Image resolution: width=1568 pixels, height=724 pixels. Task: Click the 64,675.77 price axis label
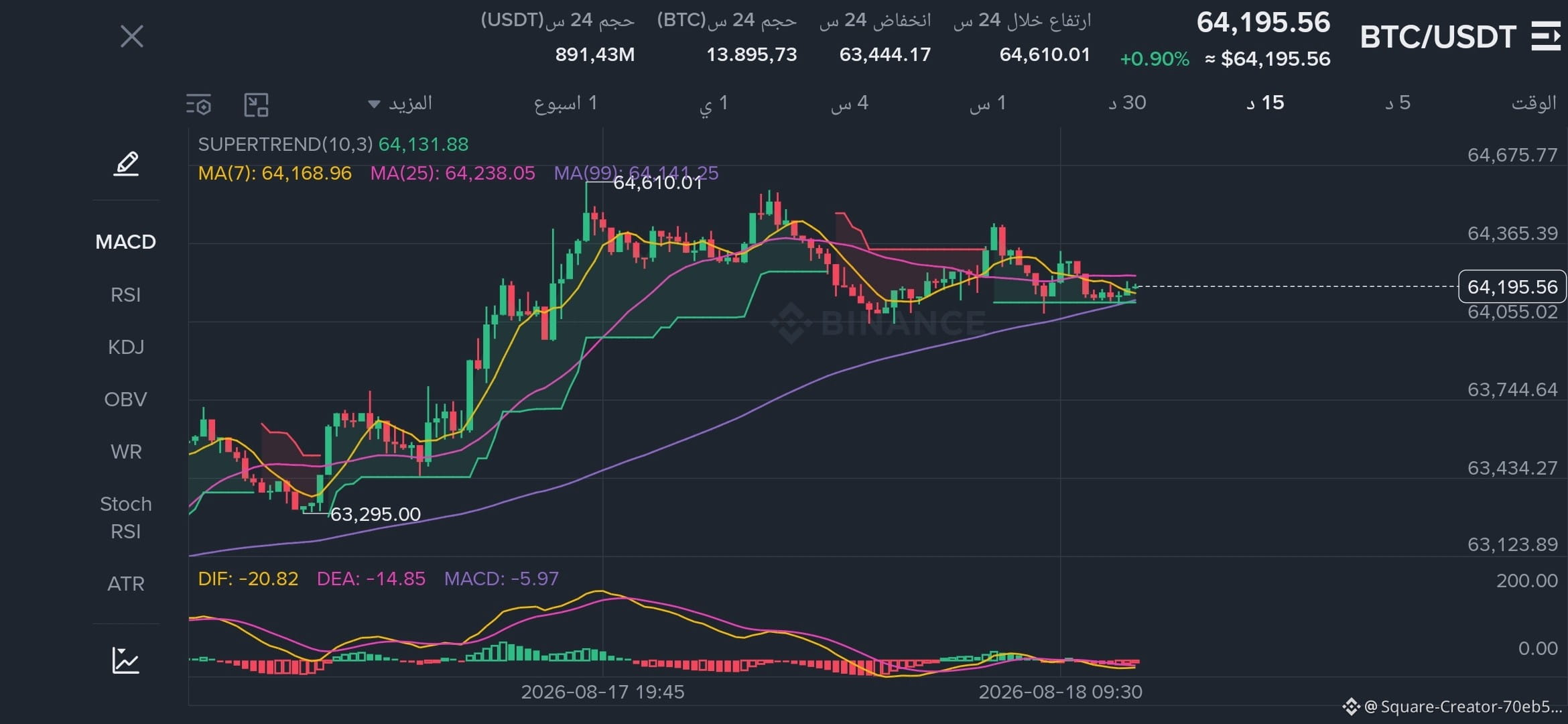1512,155
